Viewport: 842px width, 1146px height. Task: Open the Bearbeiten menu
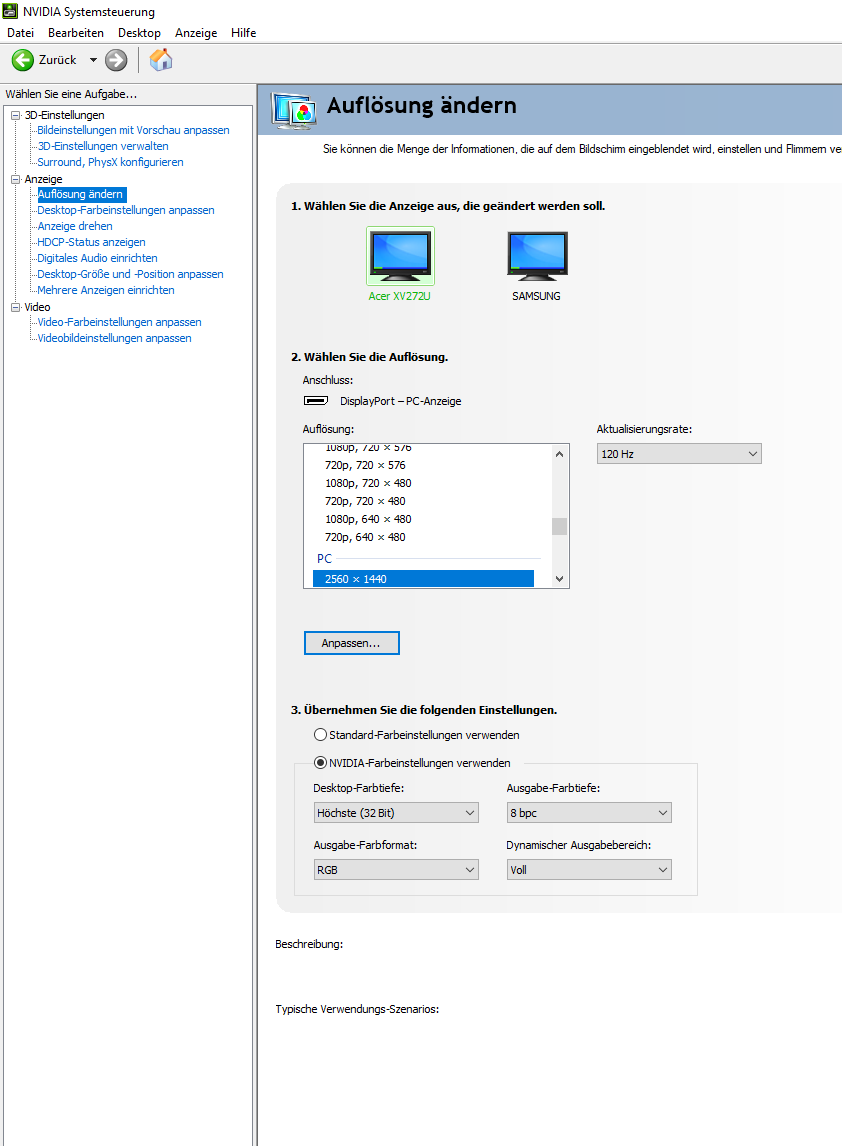click(x=76, y=33)
